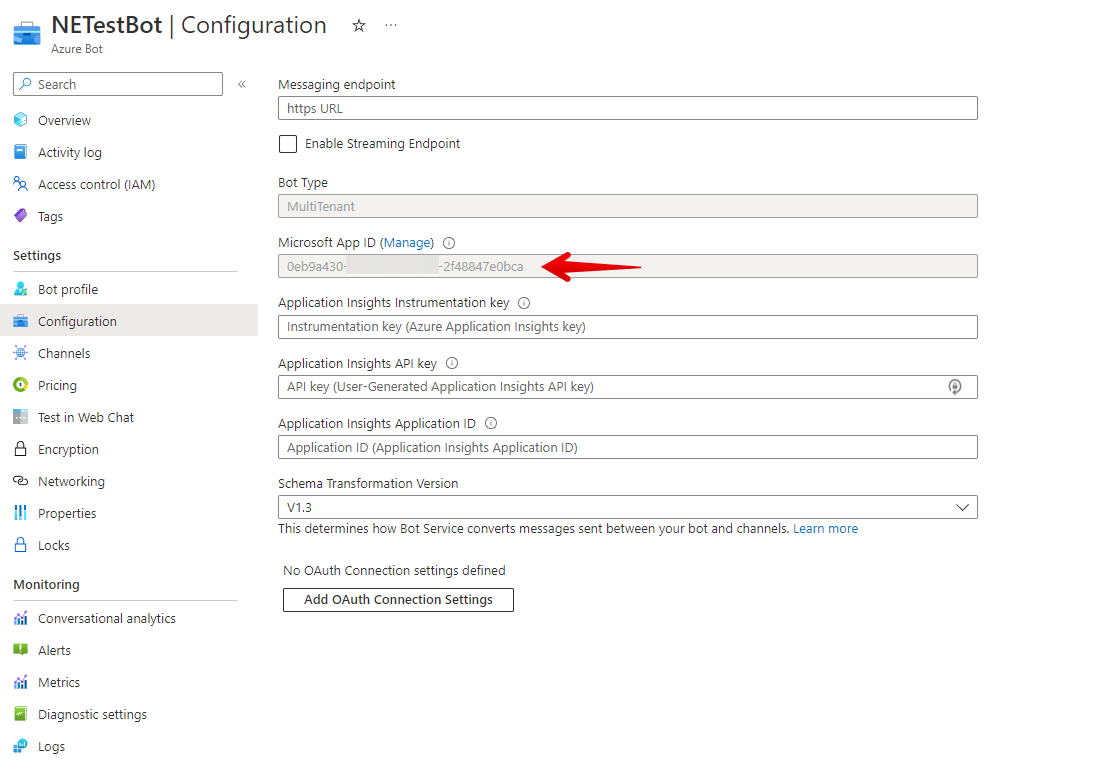Click the Manage link for App ID

click(x=407, y=243)
